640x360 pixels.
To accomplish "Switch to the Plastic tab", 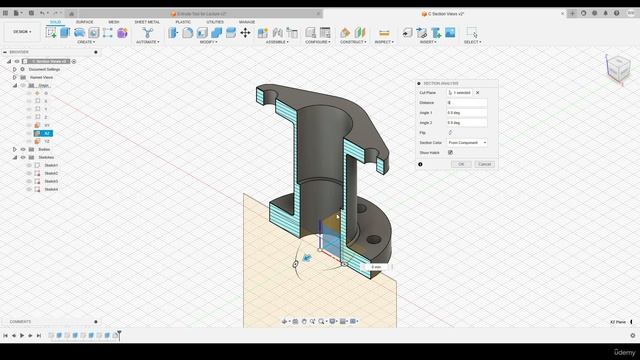I will click(183, 22).
